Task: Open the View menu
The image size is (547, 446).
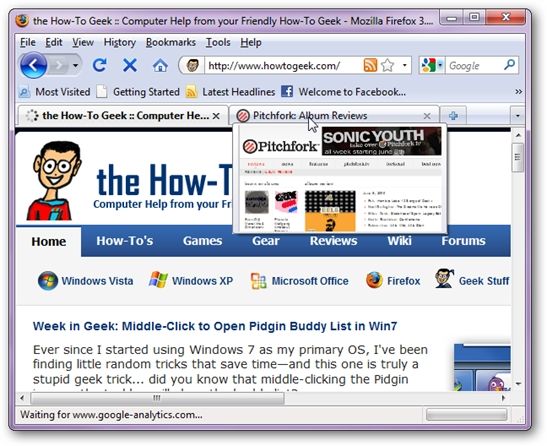Action: point(83,42)
